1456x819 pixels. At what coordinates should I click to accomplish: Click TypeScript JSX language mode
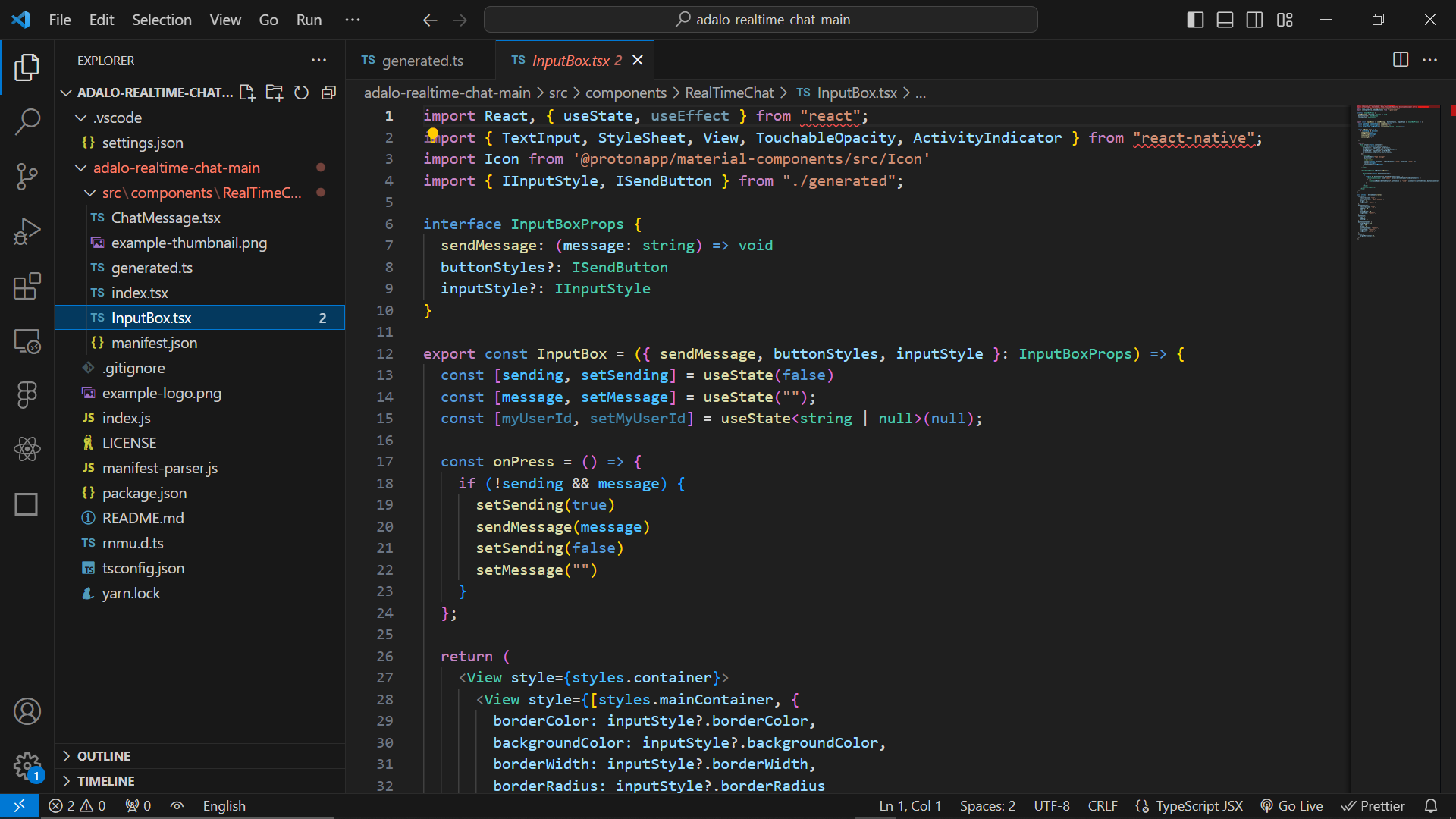(1198, 806)
